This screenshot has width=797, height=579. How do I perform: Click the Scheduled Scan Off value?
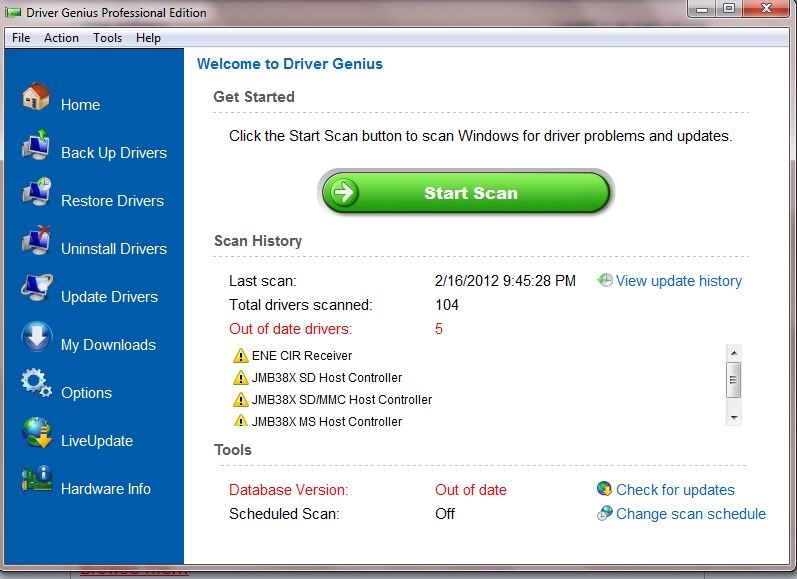point(445,513)
